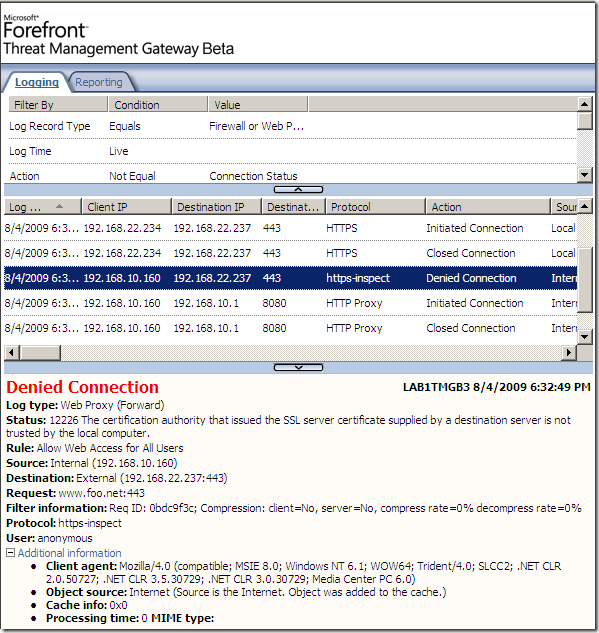Sort by the Action column header

tap(488, 207)
